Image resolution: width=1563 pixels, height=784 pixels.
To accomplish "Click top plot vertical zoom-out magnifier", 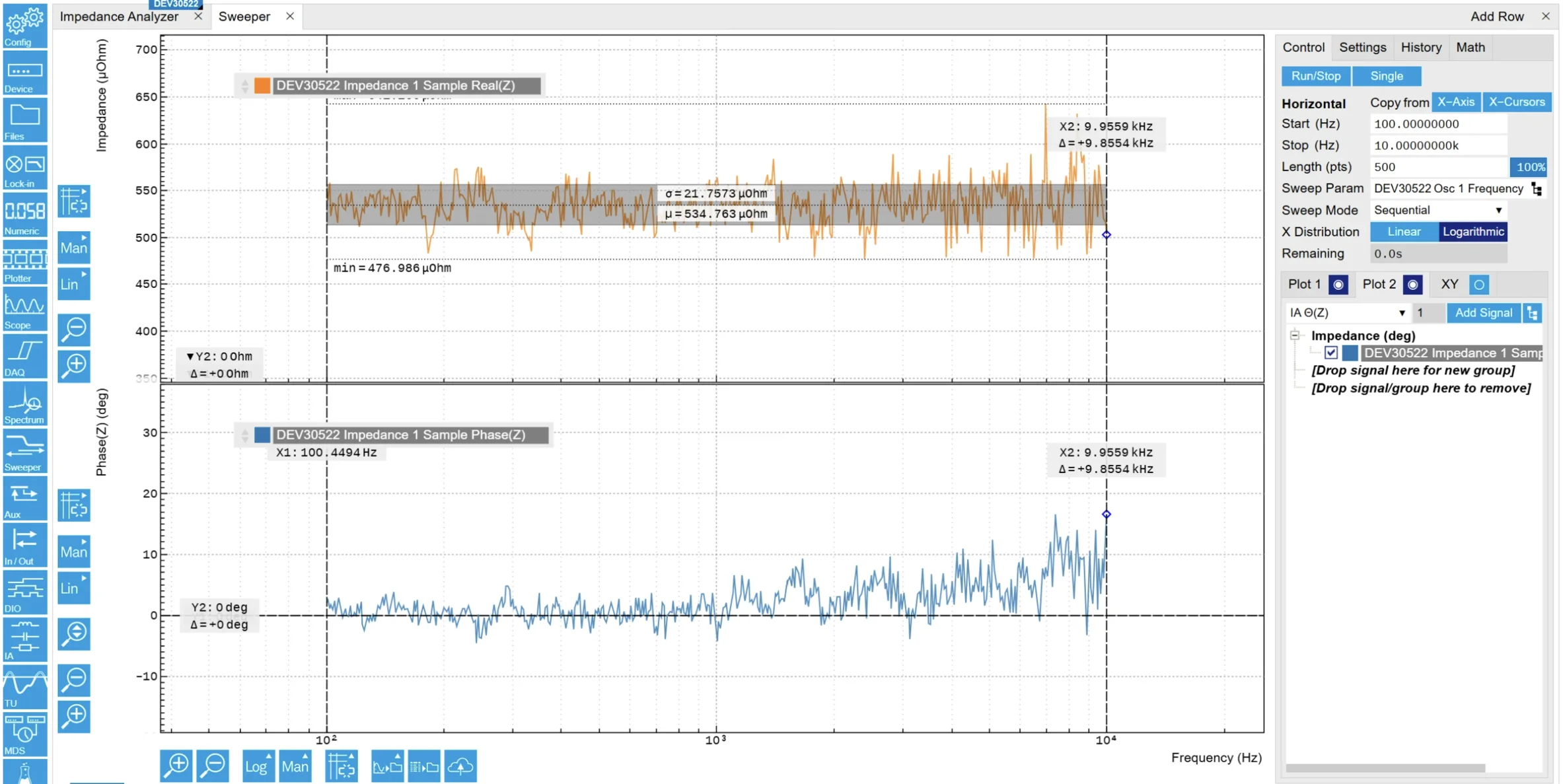I will pos(74,329).
